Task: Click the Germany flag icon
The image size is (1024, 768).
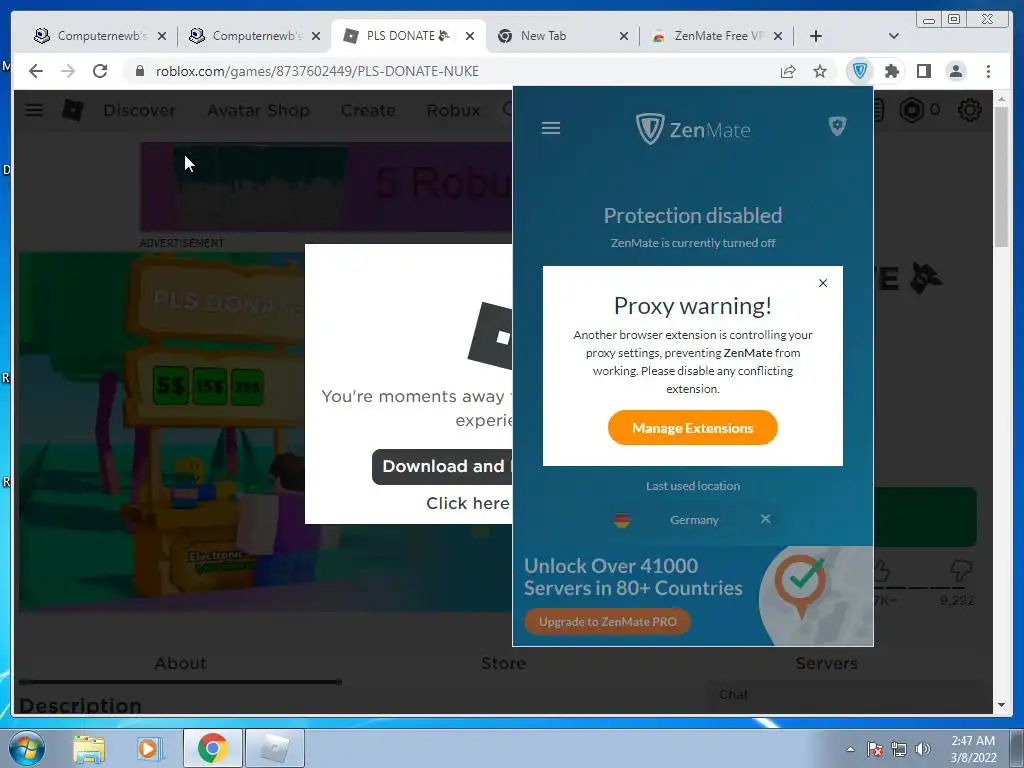Action: point(622,520)
